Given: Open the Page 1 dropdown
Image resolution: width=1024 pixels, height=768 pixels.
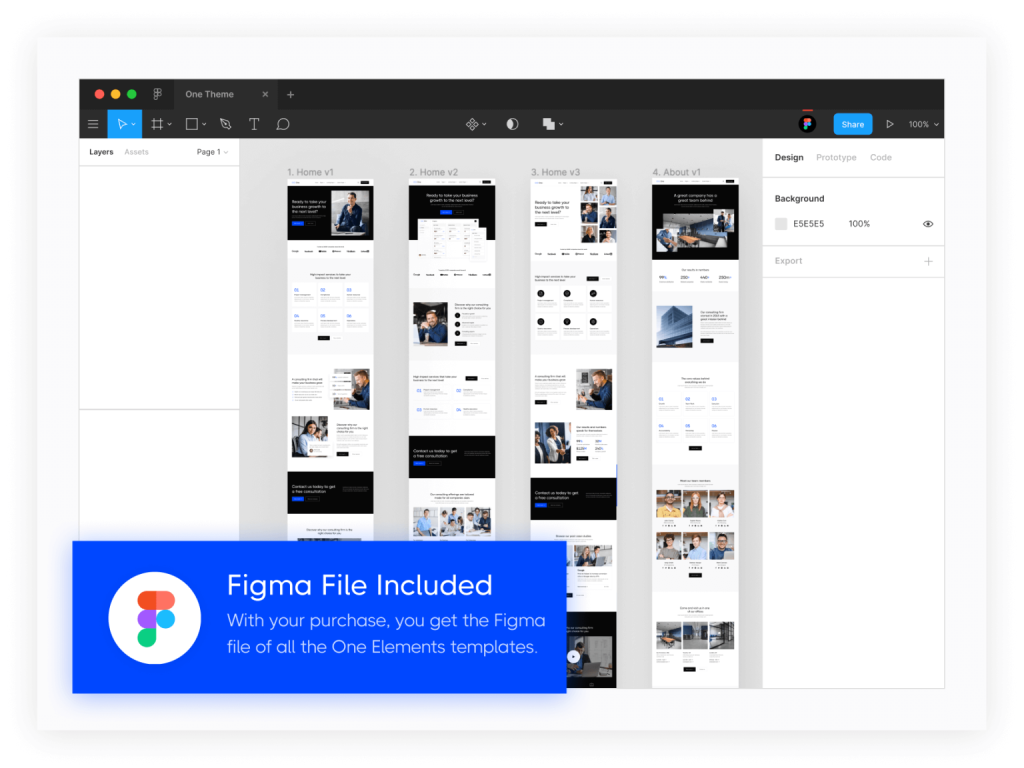Looking at the screenshot, I should pos(212,152).
